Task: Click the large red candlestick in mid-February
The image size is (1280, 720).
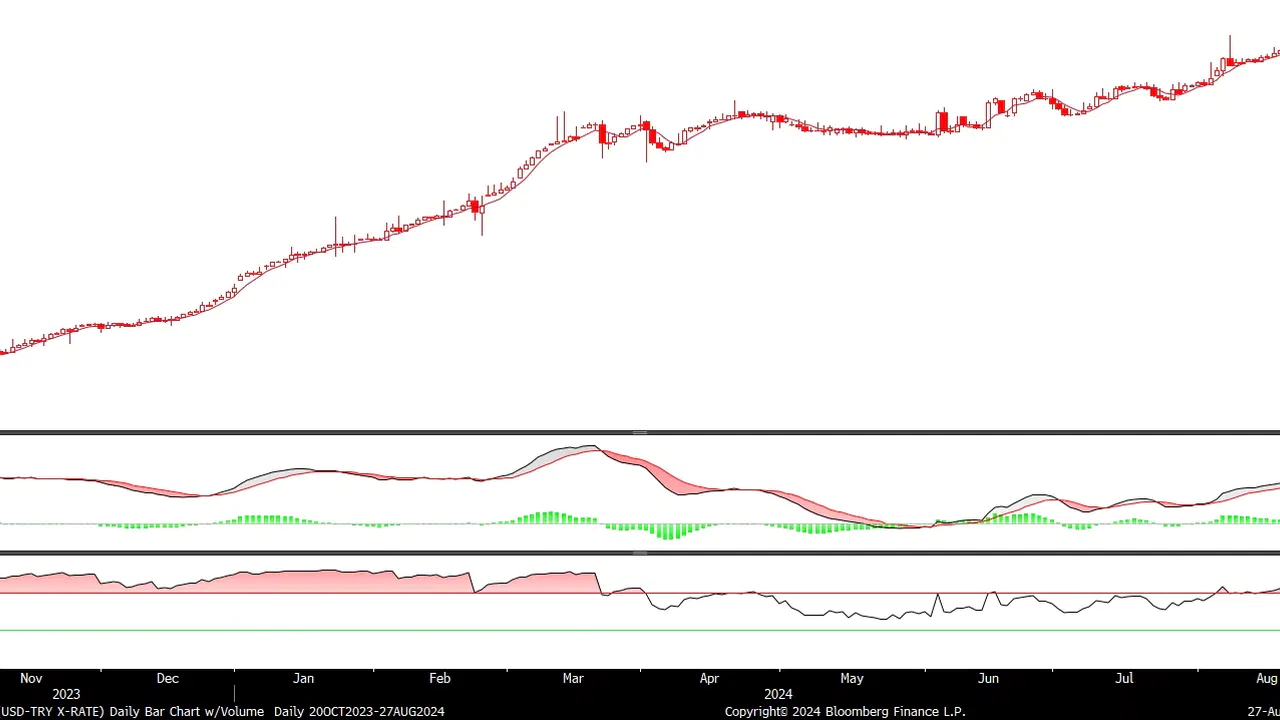Action: [477, 207]
